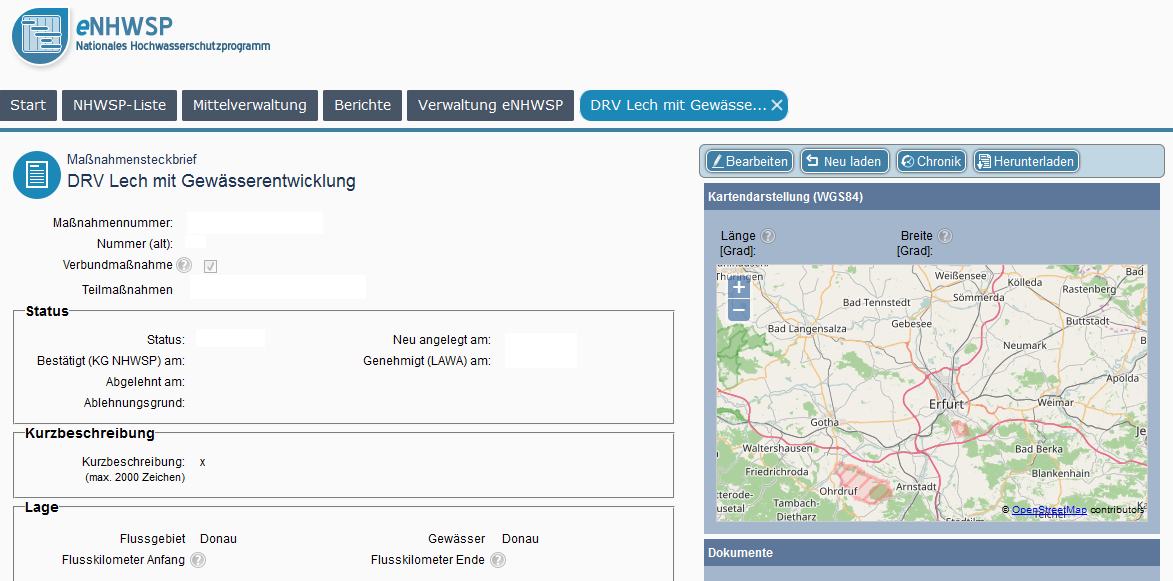Open the Chronik history
Screen dimensions: 1173x581
pyautogui.click(x=931, y=161)
